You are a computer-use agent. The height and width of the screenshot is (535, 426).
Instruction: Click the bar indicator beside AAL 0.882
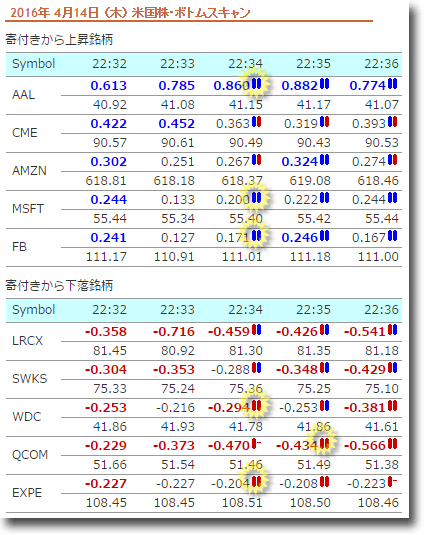pyautogui.click(x=324, y=84)
